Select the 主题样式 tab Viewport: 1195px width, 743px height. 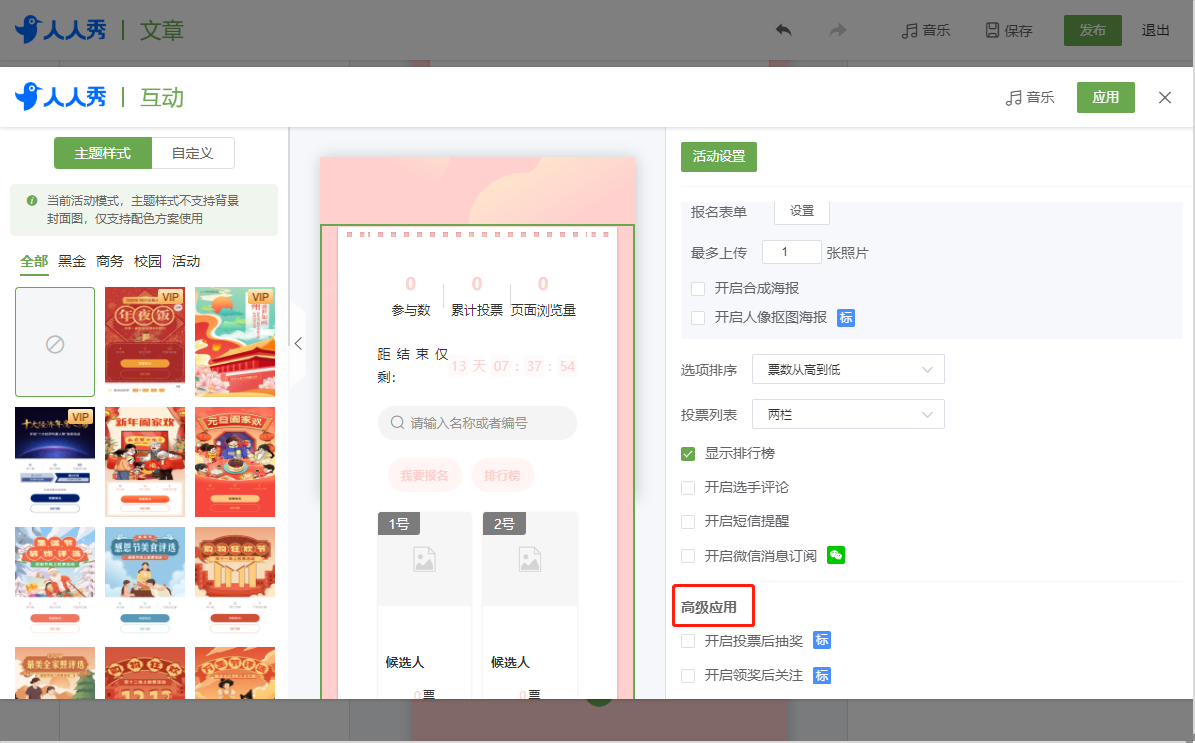(103, 153)
